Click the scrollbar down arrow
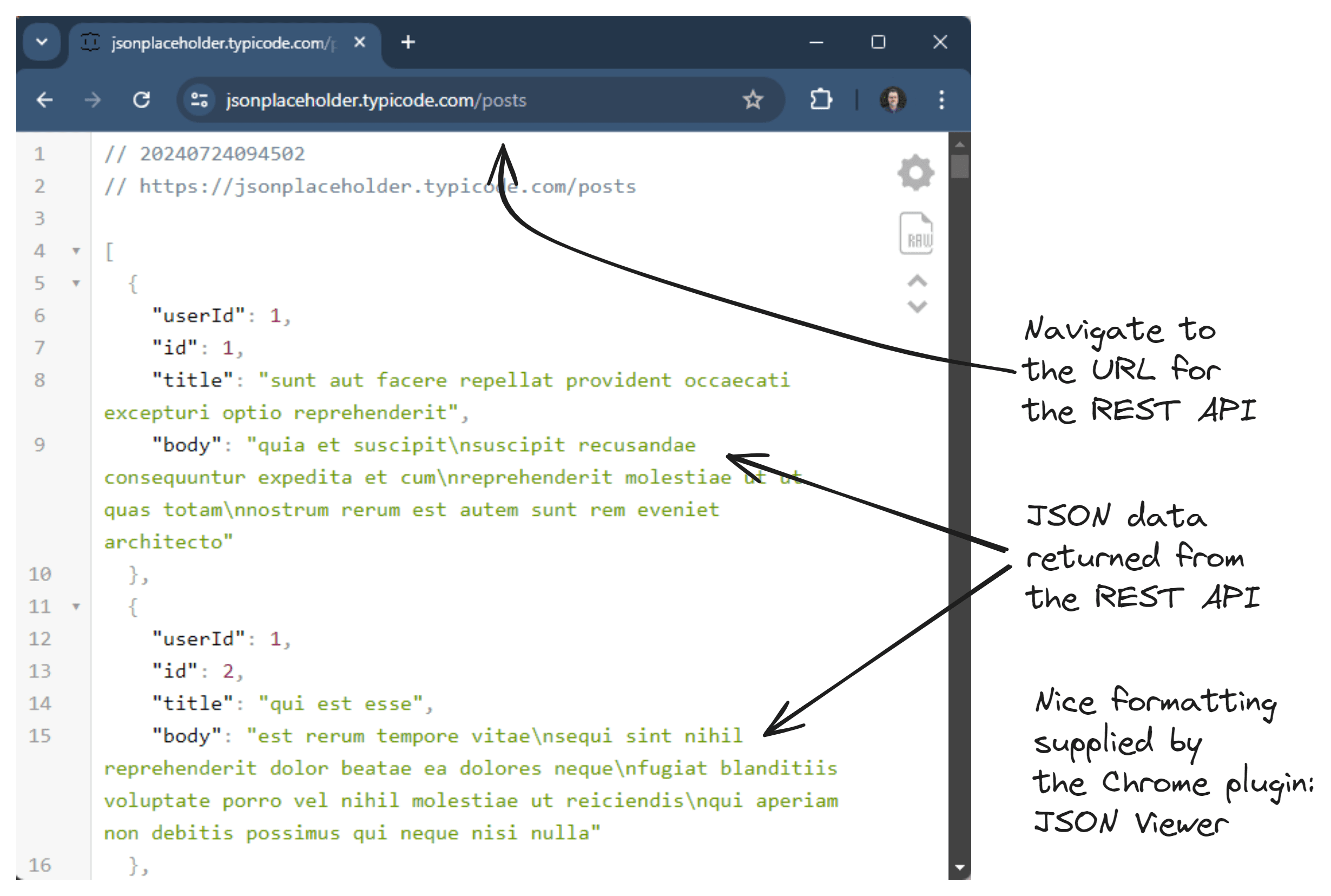The width and height of the screenshot is (1331, 896). (x=960, y=867)
